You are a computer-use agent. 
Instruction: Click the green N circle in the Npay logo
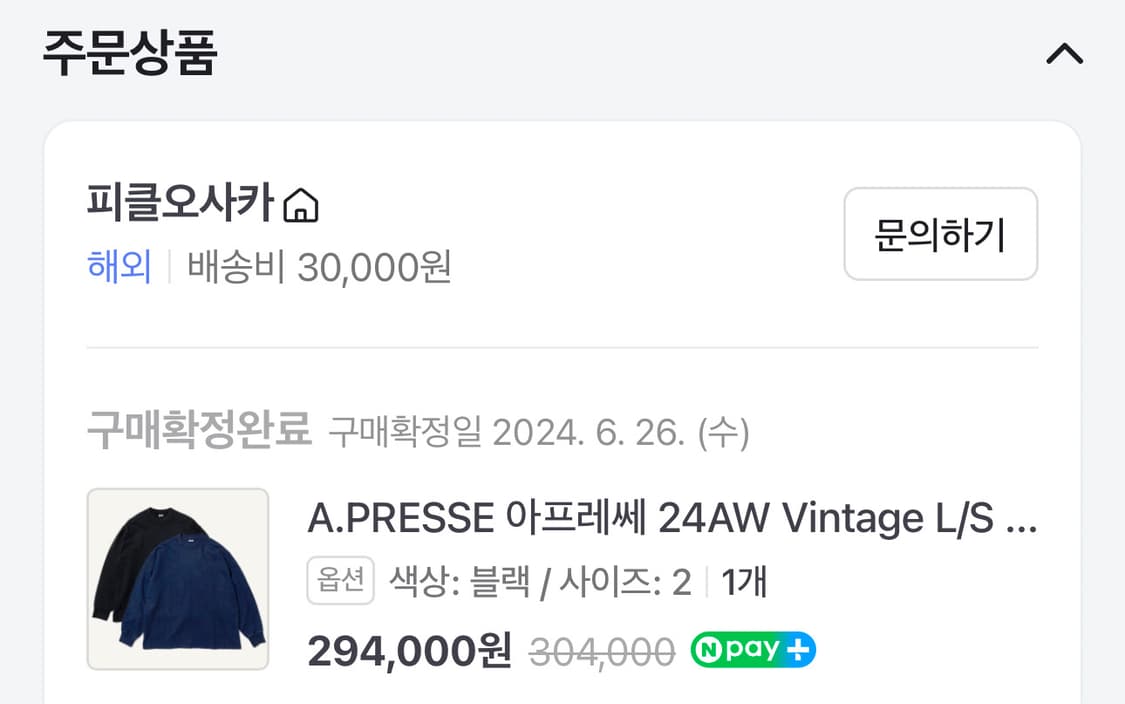coord(710,649)
